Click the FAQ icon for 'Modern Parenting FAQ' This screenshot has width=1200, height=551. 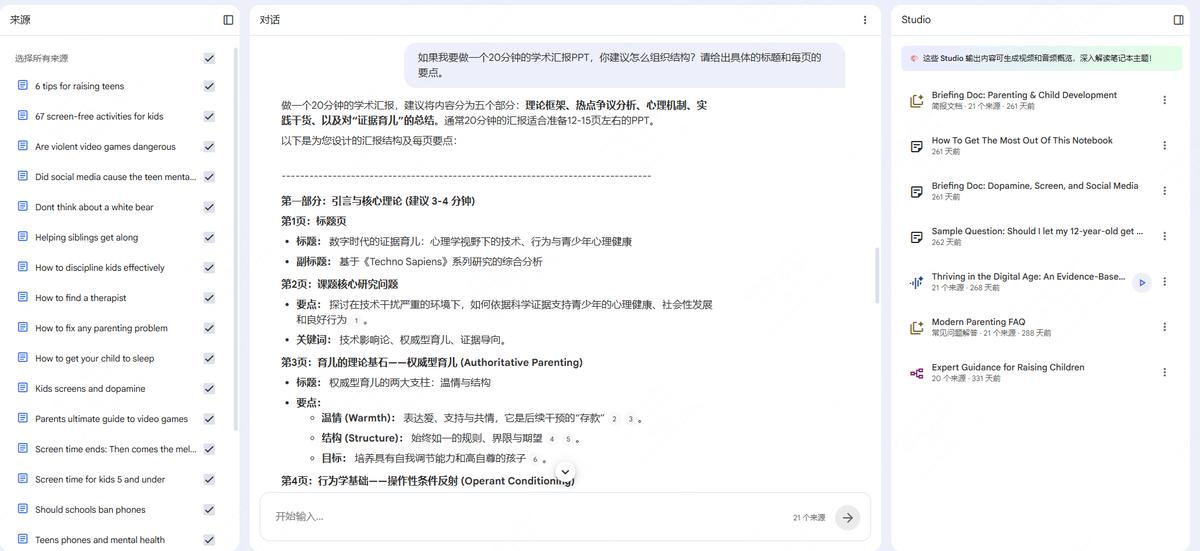tap(916, 327)
